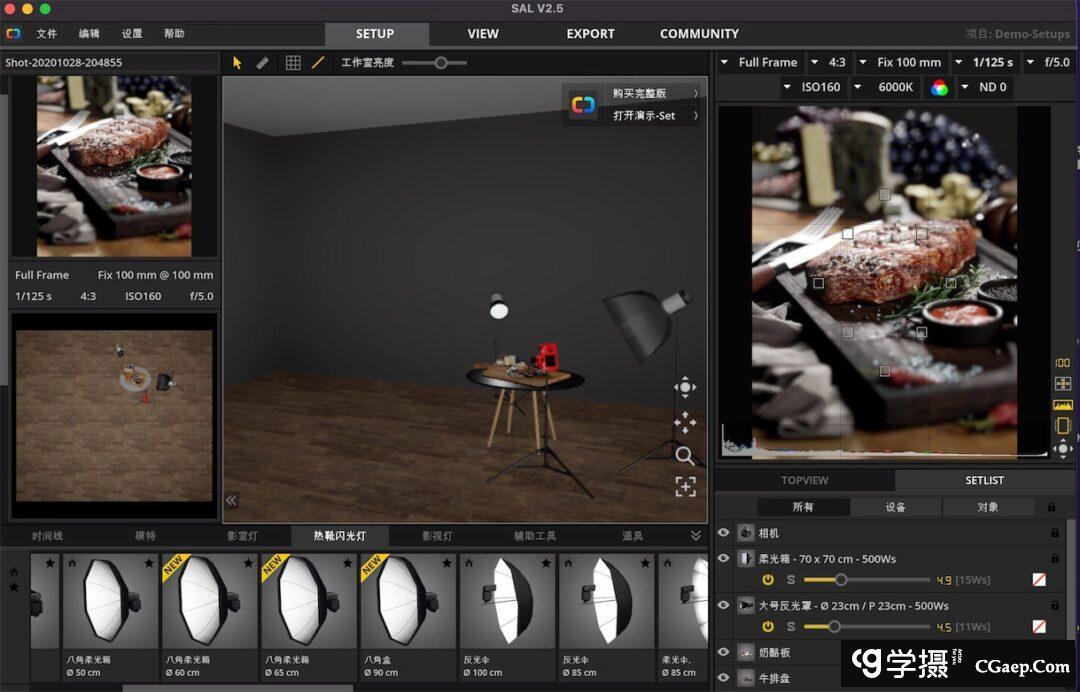The height and width of the screenshot is (692, 1080).
Task: Open the ISO160 dropdown
Action: click(x=820, y=87)
